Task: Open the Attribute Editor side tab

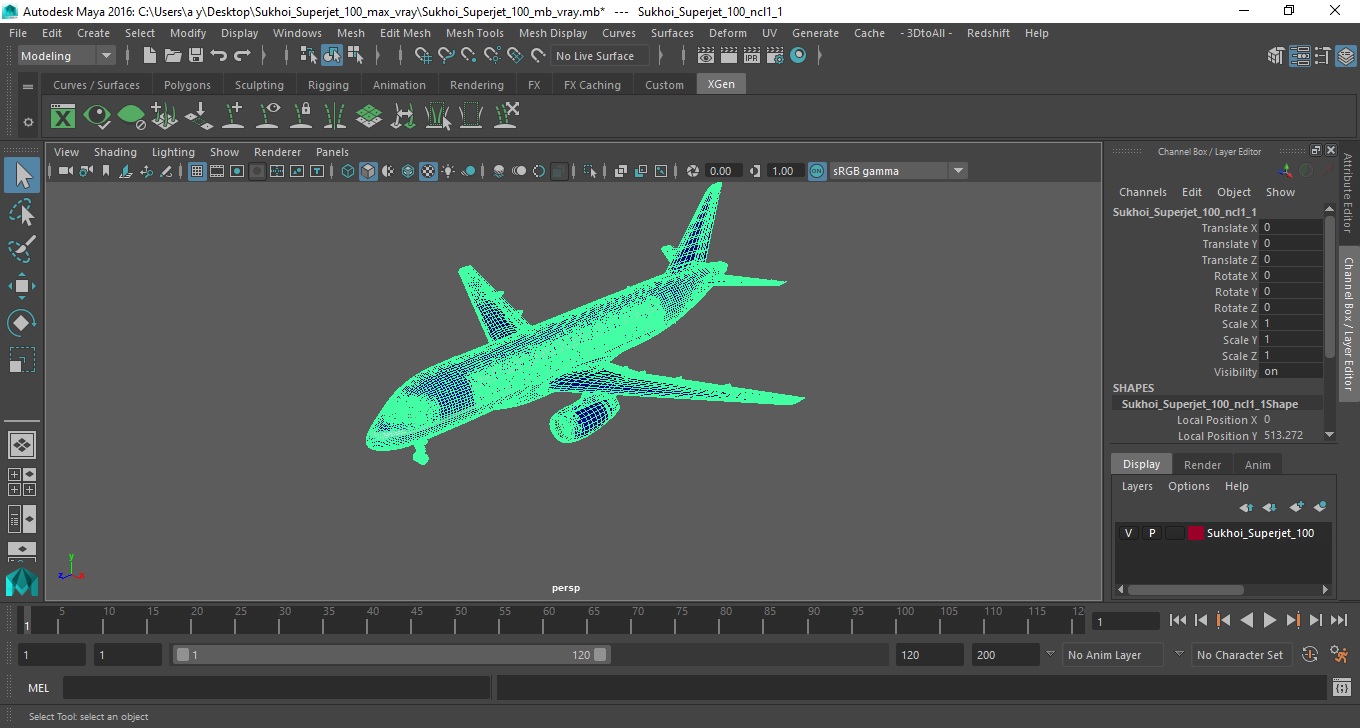Action: point(1348,193)
